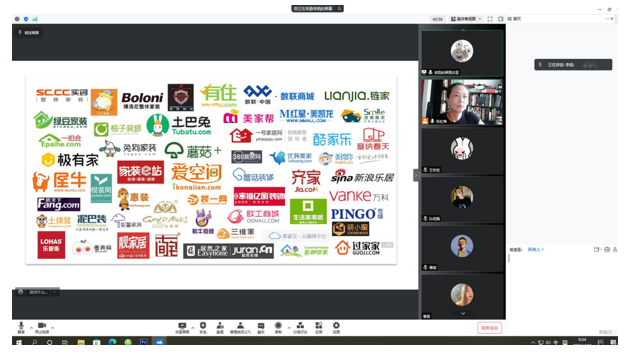
Task: Open the Share Screen option in toolbar
Action: coord(182,327)
